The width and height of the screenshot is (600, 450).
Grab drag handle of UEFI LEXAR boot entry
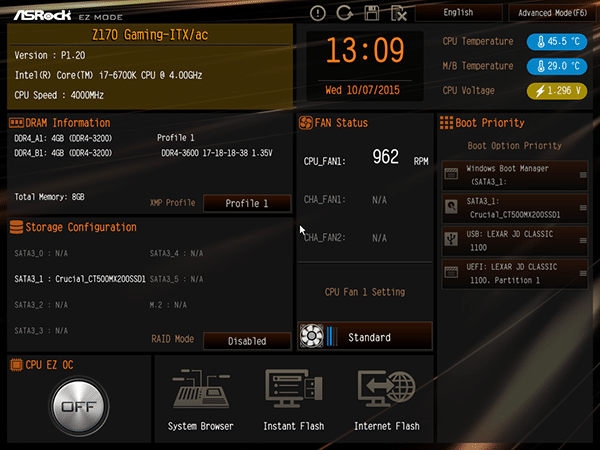click(583, 273)
